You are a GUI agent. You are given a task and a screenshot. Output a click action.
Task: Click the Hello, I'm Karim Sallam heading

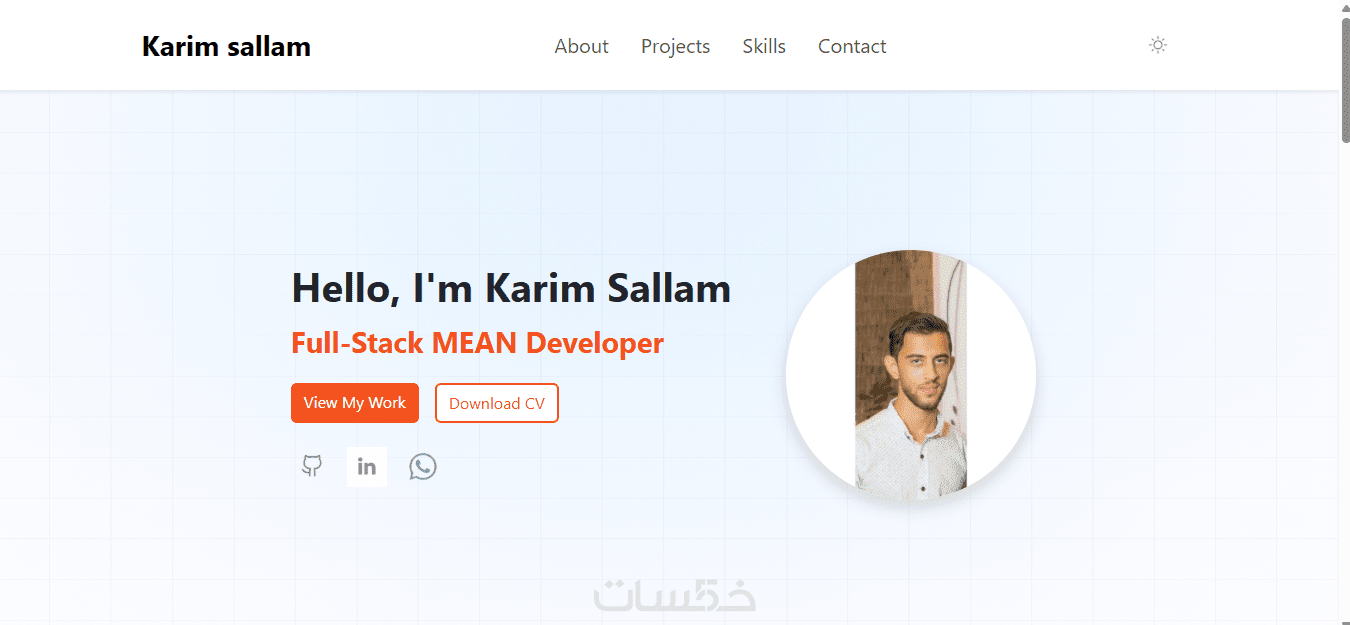pyautogui.click(x=511, y=289)
